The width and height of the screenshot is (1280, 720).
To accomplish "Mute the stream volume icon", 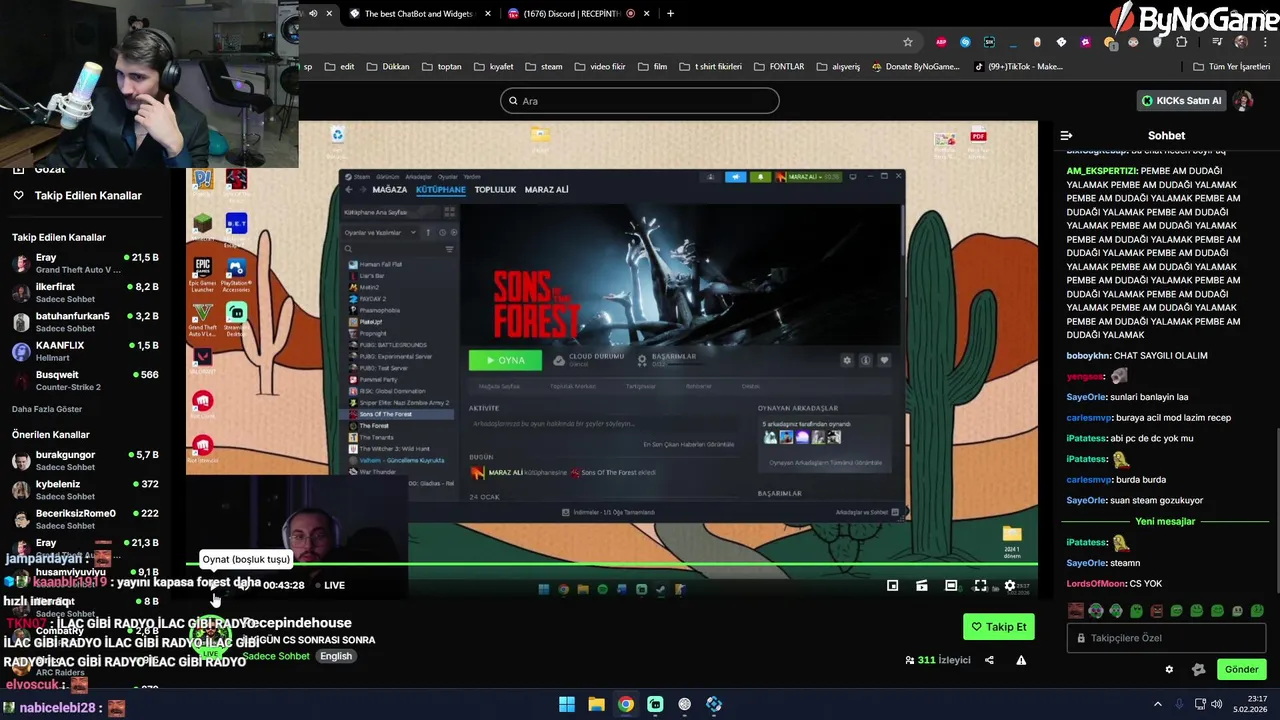I will coord(243,586).
